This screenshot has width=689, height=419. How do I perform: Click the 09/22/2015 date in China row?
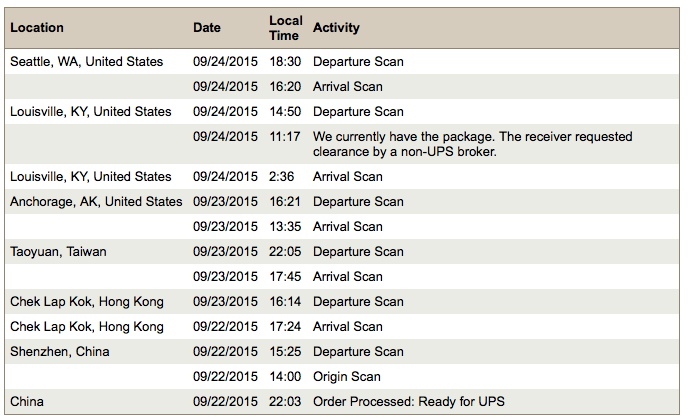pyautogui.click(x=225, y=402)
